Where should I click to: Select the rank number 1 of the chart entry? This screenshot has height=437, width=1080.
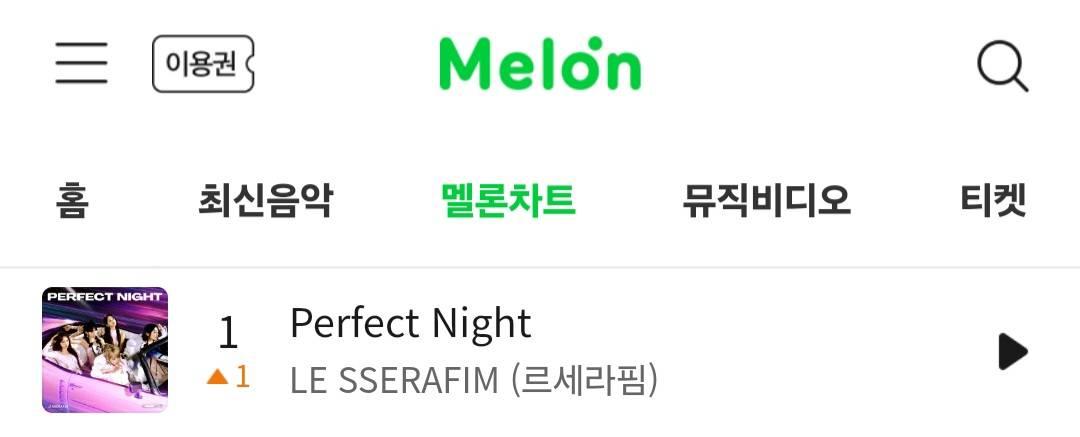[228, 332]
